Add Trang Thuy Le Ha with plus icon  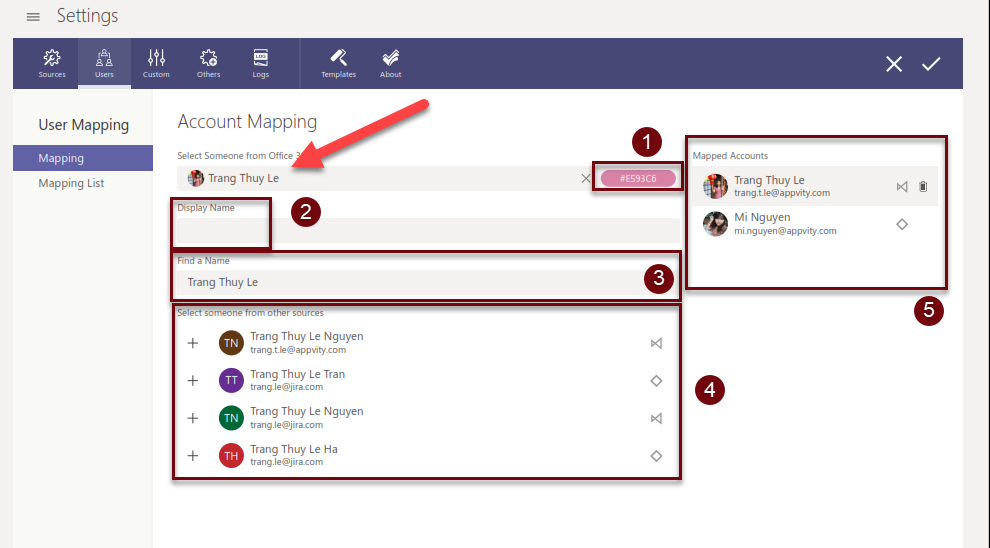coord(193,456)
